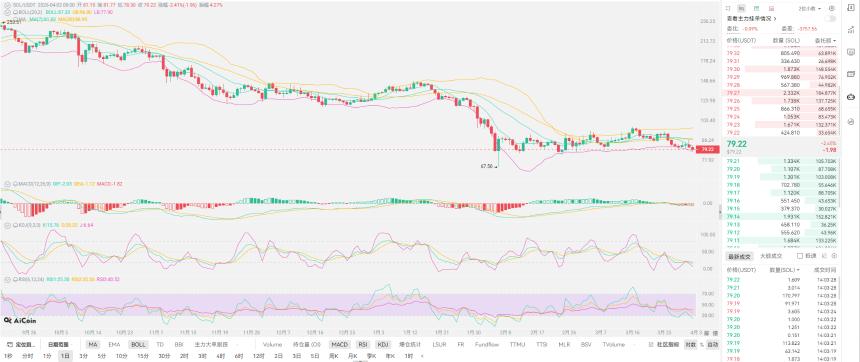Toggle the Volume sub-indicator
The width and height of the screenshot is (860, 362).
[x=272, y=344]
